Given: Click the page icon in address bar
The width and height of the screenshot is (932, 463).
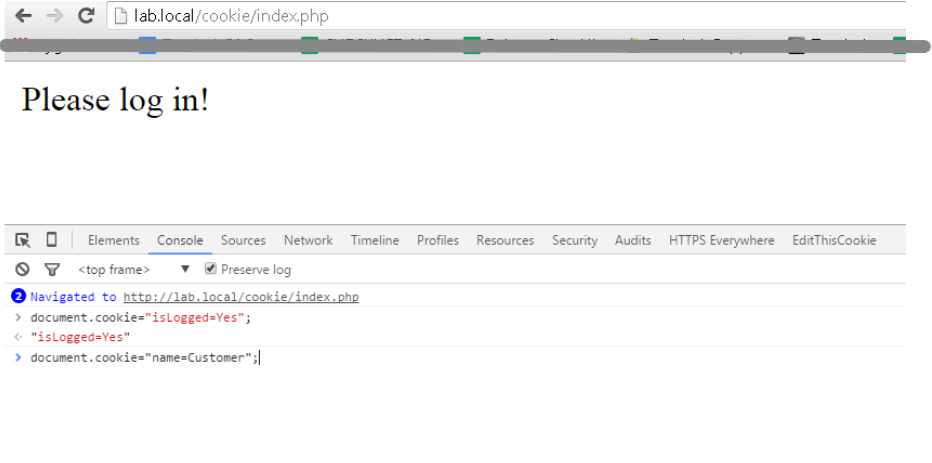Looking at the screenshot, I should pyautogui.click(x=121, y=16).
